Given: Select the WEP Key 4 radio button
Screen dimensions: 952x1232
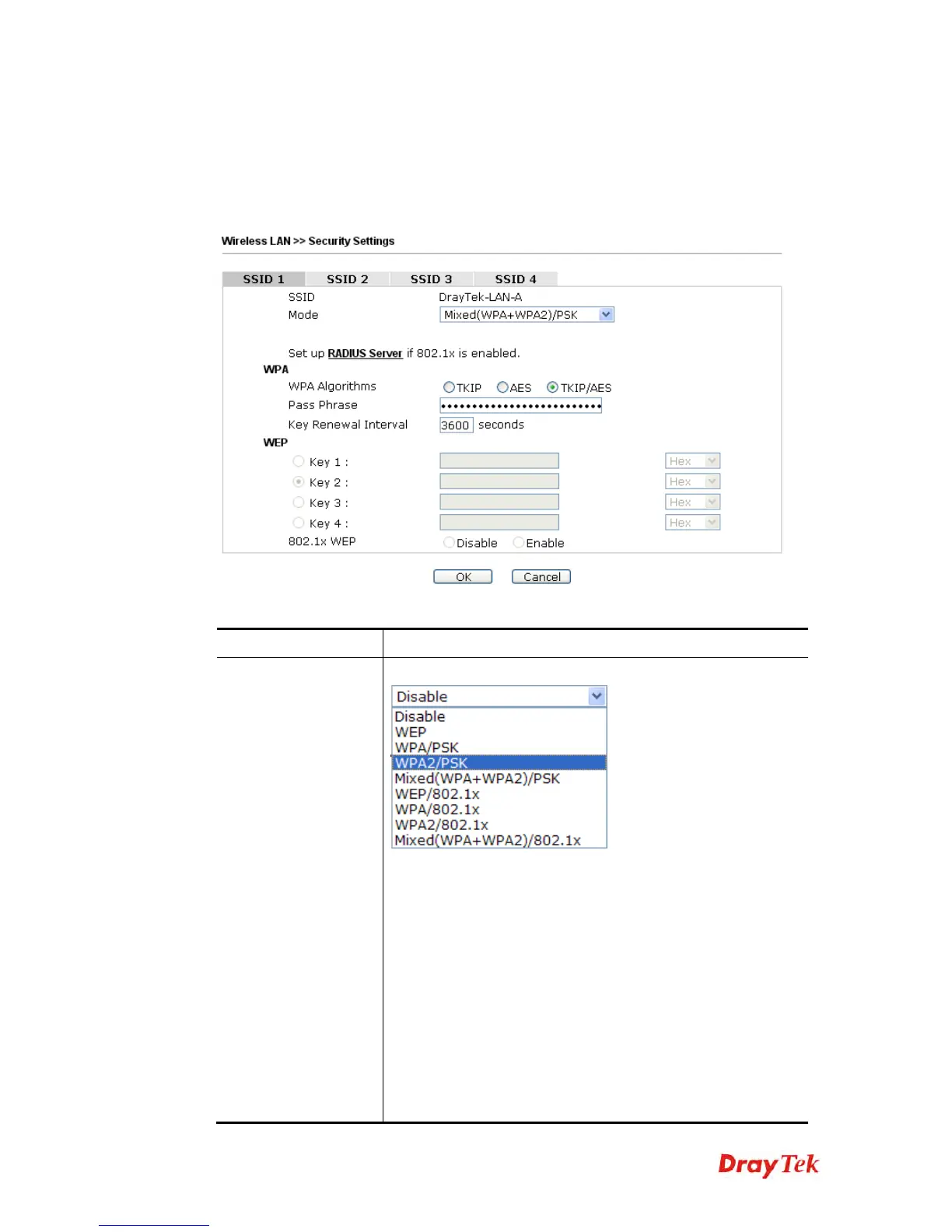Looking at the screenshot, I should [298, 523].
